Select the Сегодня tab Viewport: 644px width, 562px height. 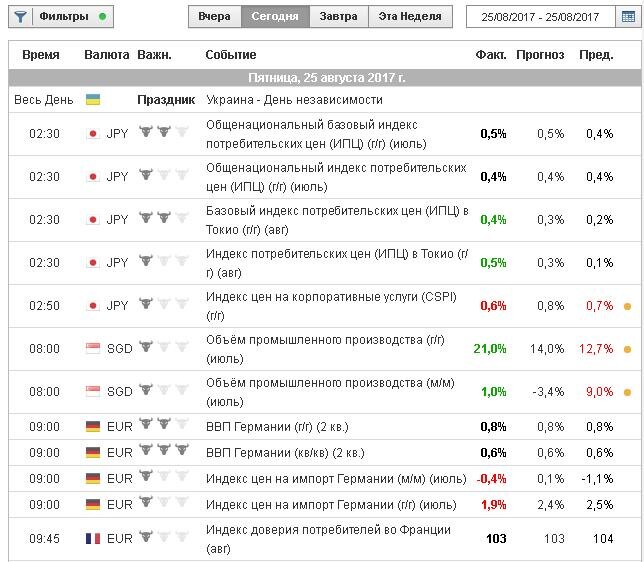(274, 17)
